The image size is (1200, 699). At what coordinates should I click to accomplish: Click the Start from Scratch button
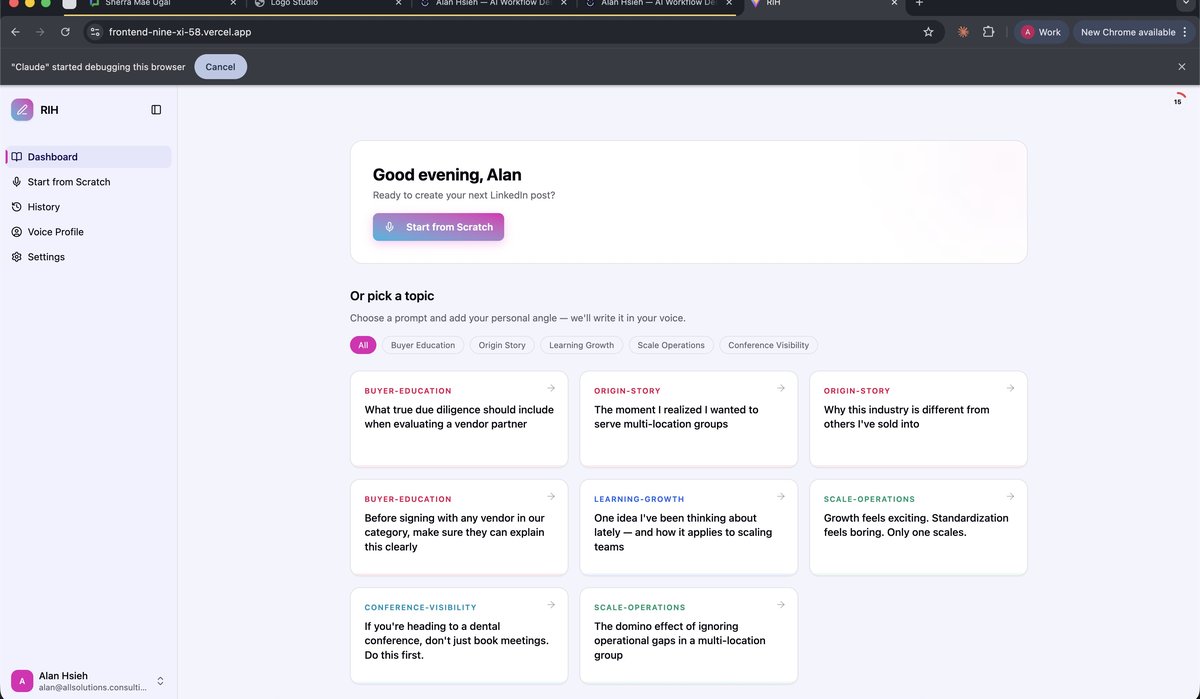438,227
